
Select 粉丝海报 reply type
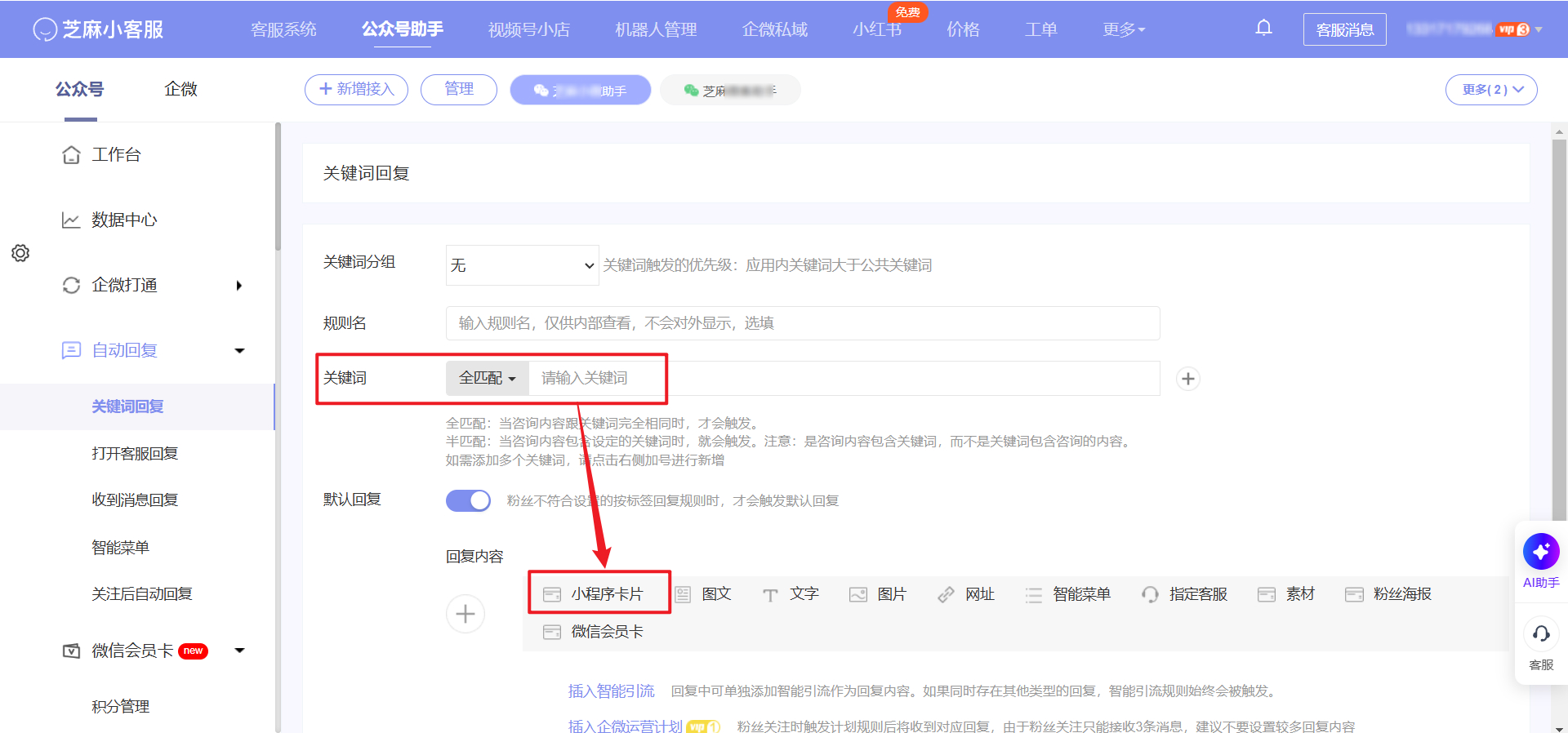click(x=1388, y=594)
